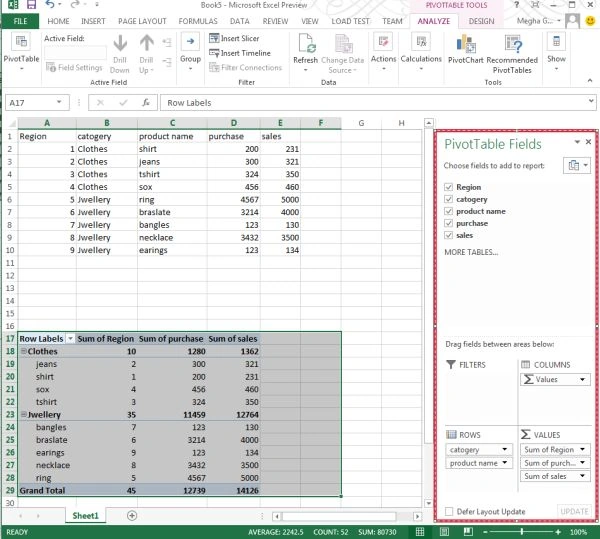Adjust the zoom slider handle

tap(522, 532)
